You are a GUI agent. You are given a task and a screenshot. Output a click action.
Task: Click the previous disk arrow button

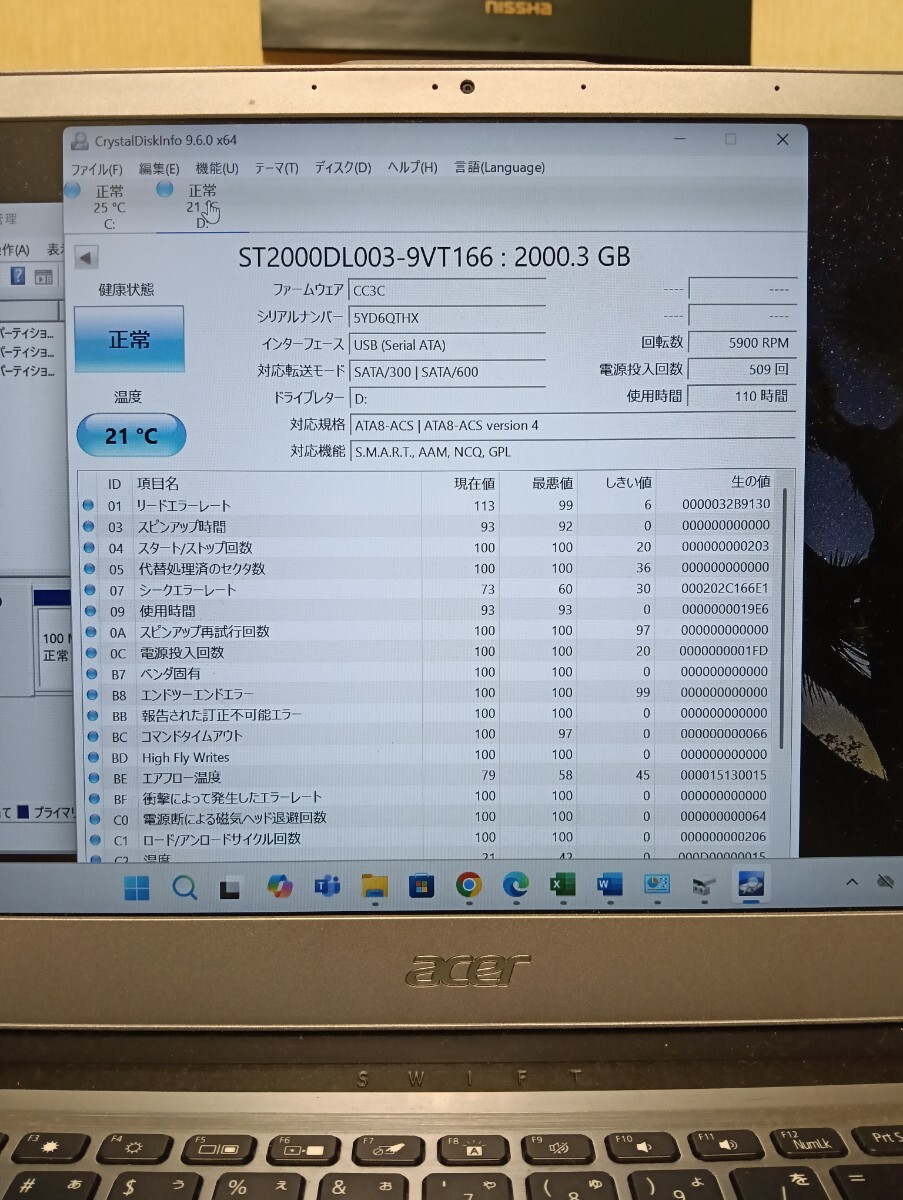(x=86, y=258)
